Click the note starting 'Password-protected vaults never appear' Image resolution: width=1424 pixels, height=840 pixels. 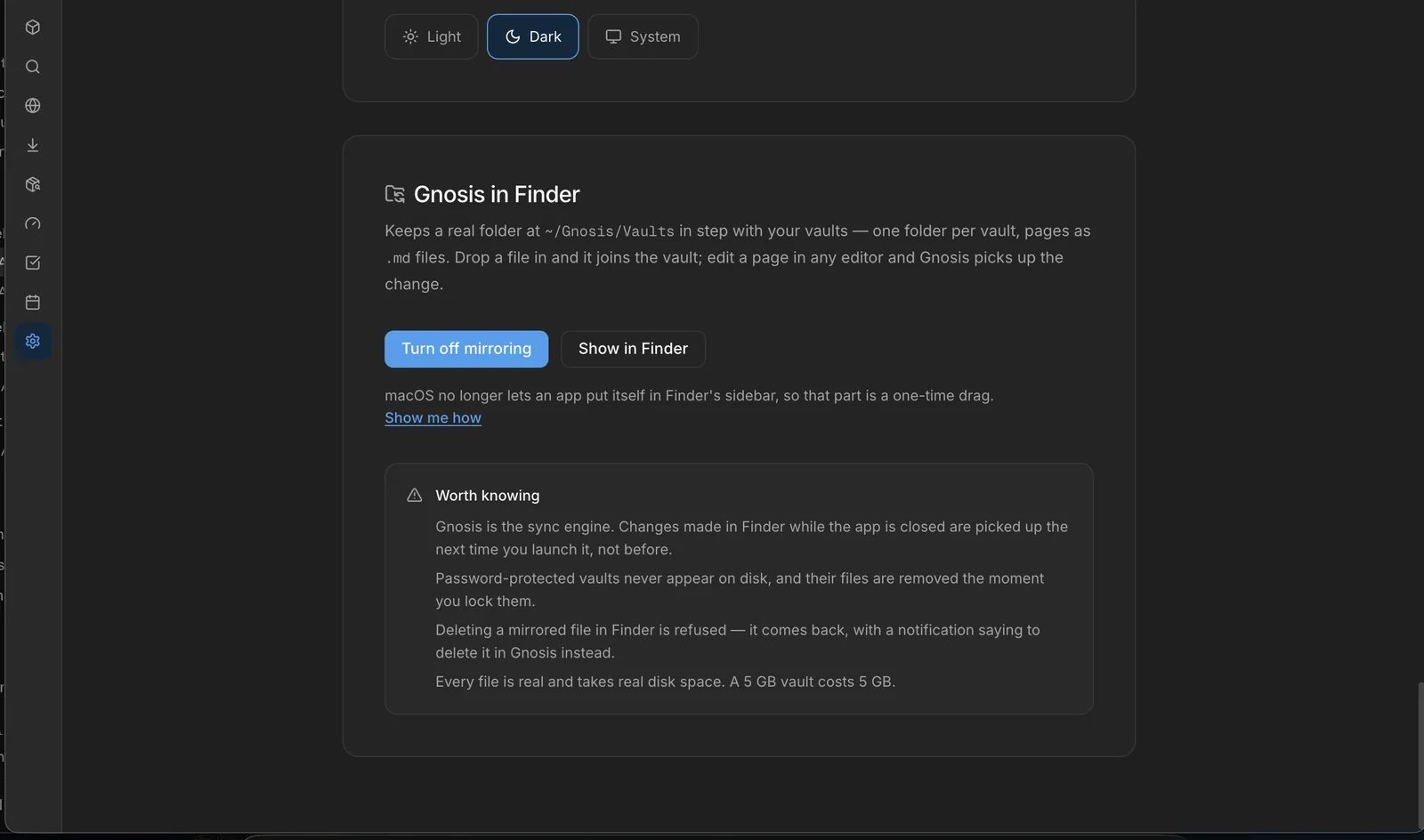click(740, 590)
